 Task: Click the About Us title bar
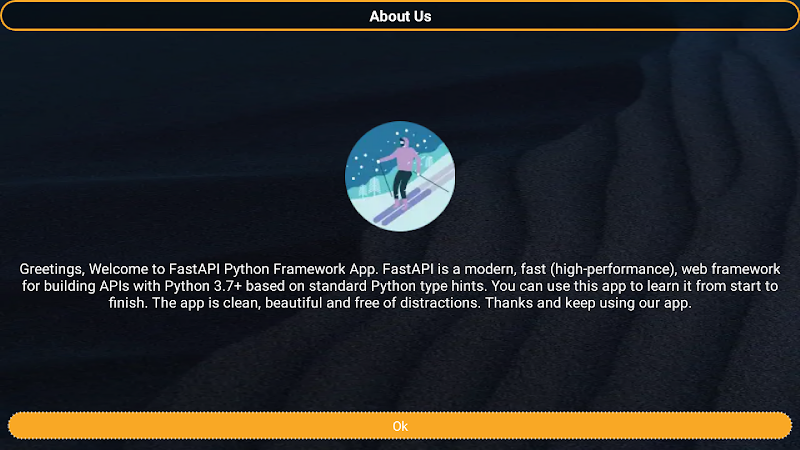pos(400,16)
